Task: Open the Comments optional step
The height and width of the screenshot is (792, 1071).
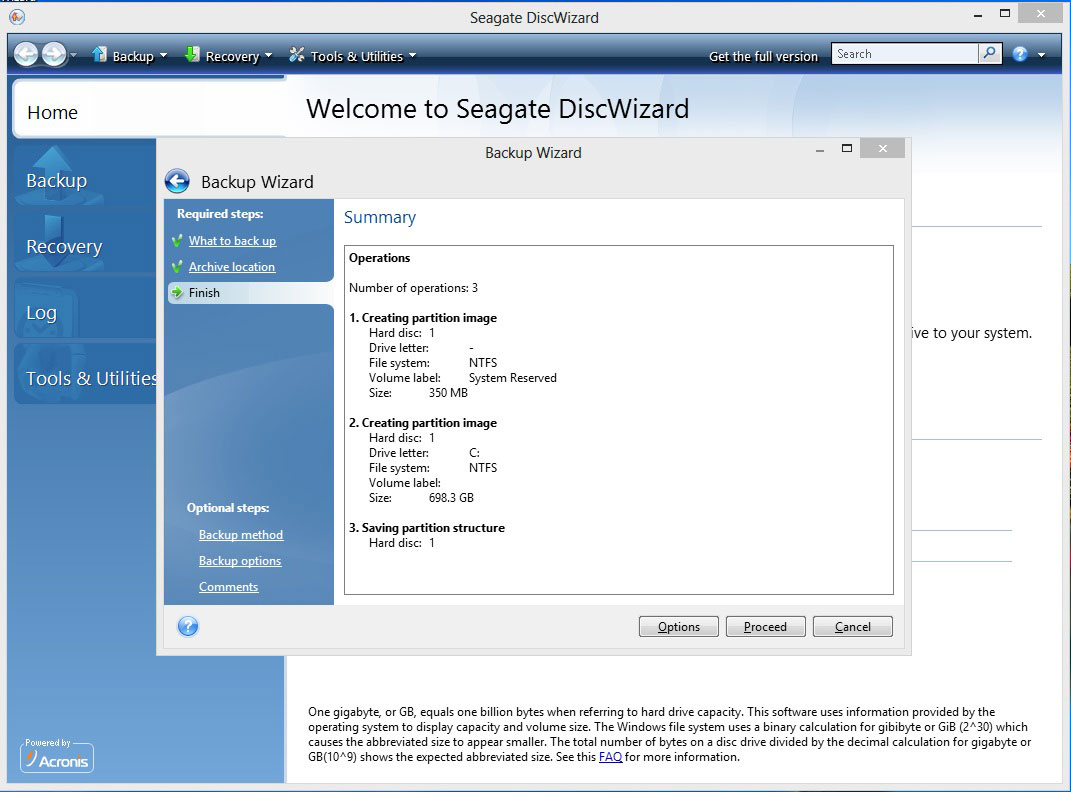Action: tap(228, 586)
